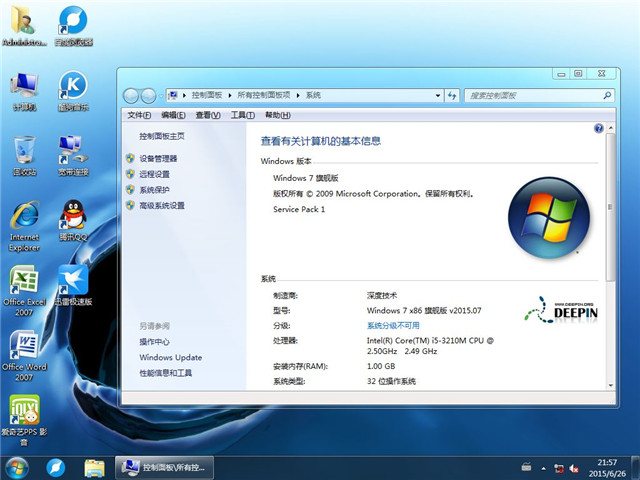This screenshot has height=480, width=640.
Task: Click the model text 'Windows 7 x86 旗舰版 v2015.07'
Action: pyautogui.click(x=424, y=310)
